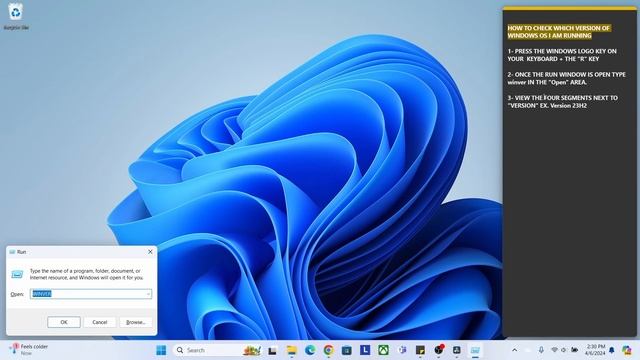The height and width of the screenshot is (360, 640).
Task: Open the clock showing 4/6/2024
Action: pos(595,350)
